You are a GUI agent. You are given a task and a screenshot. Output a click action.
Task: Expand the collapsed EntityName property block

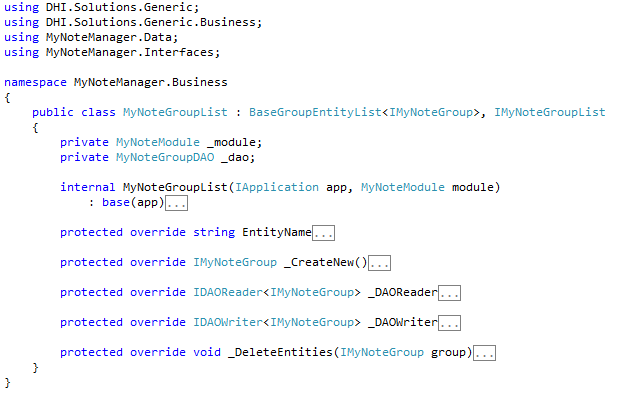click(324, 233)
